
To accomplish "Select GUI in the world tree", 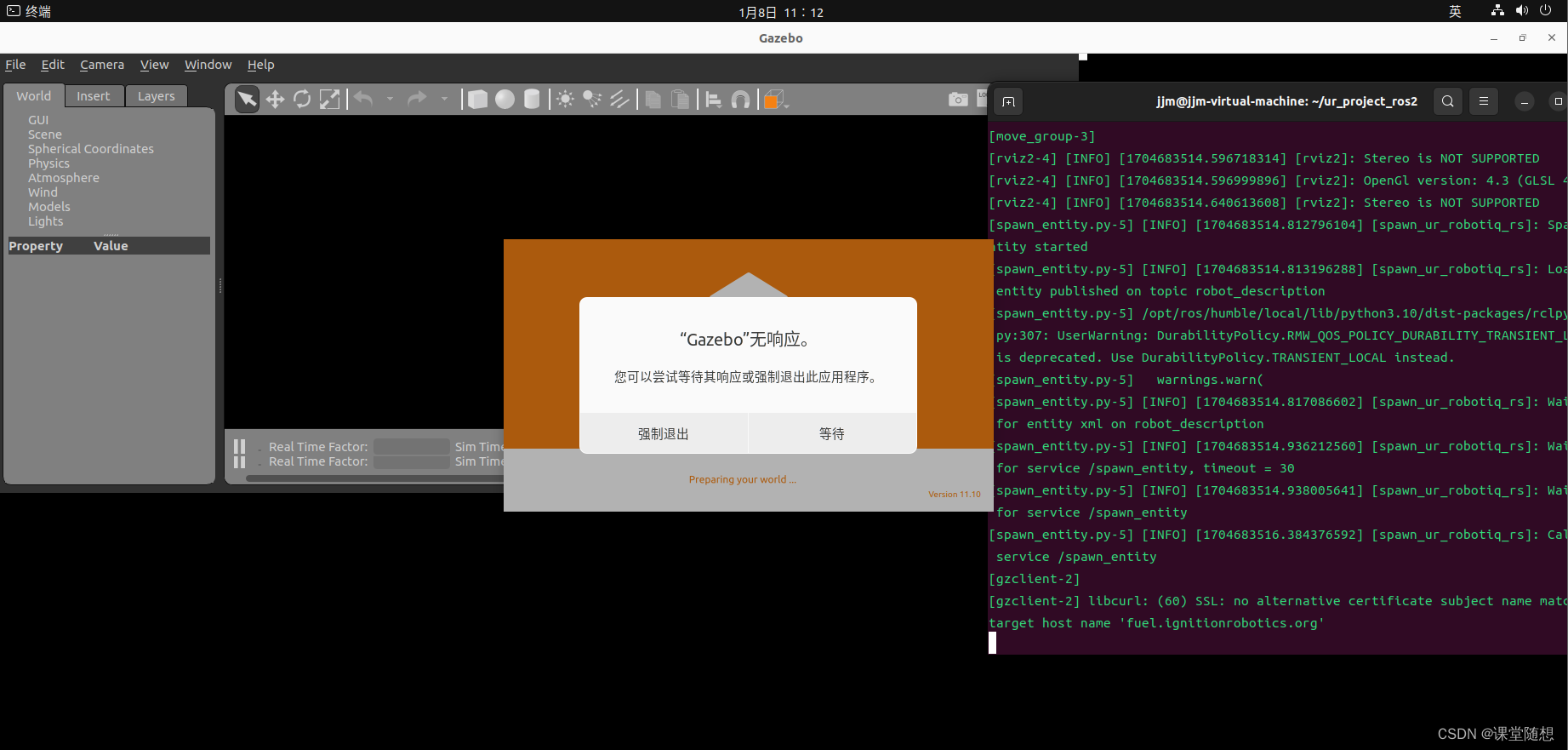I will (x=38, y=120).
